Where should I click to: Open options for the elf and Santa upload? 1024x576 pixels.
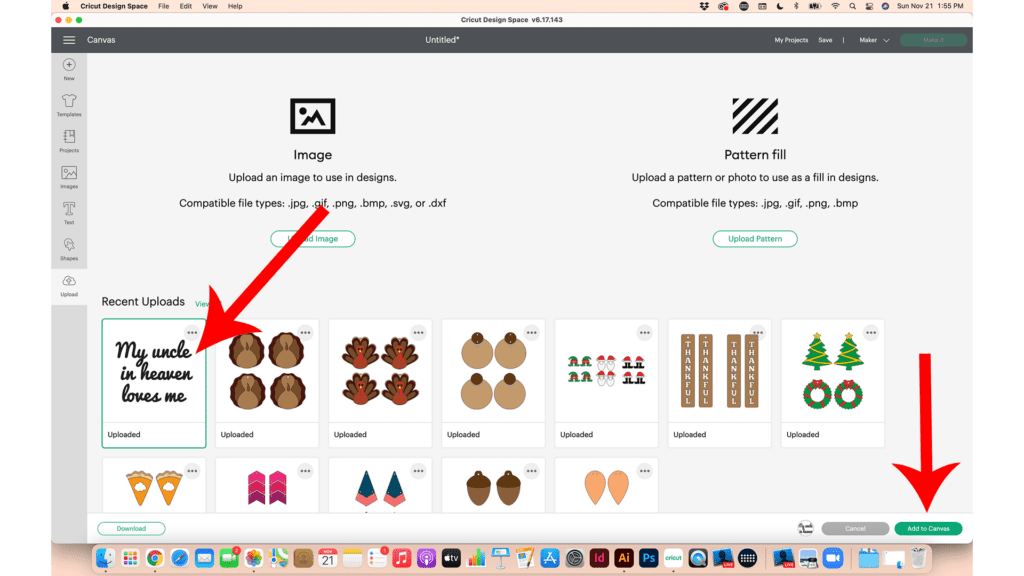645,332
